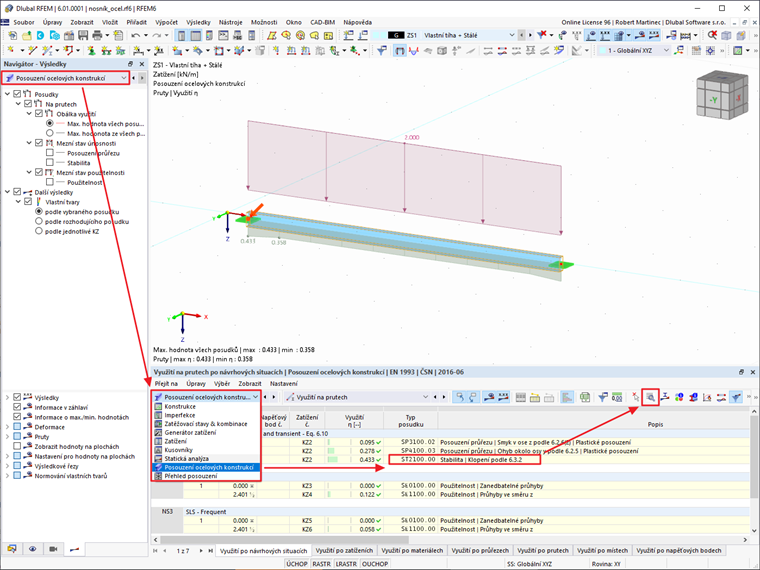760x570 pixels.
Task: Select the 'Stabilita | Klopení podle 6.3.2' row
Action: 464,459
